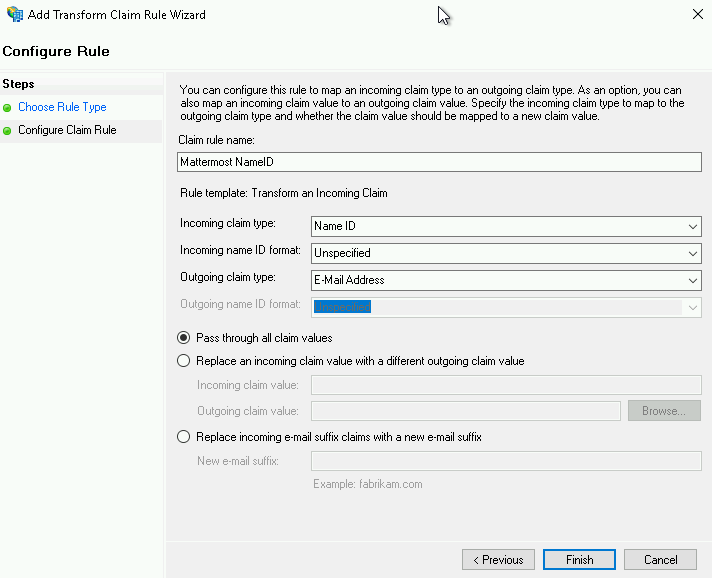The height and width of the screenshot is (578, 712).
Task: Expand Incoming name ID format dropdown
Action: (x=694, y=254)
